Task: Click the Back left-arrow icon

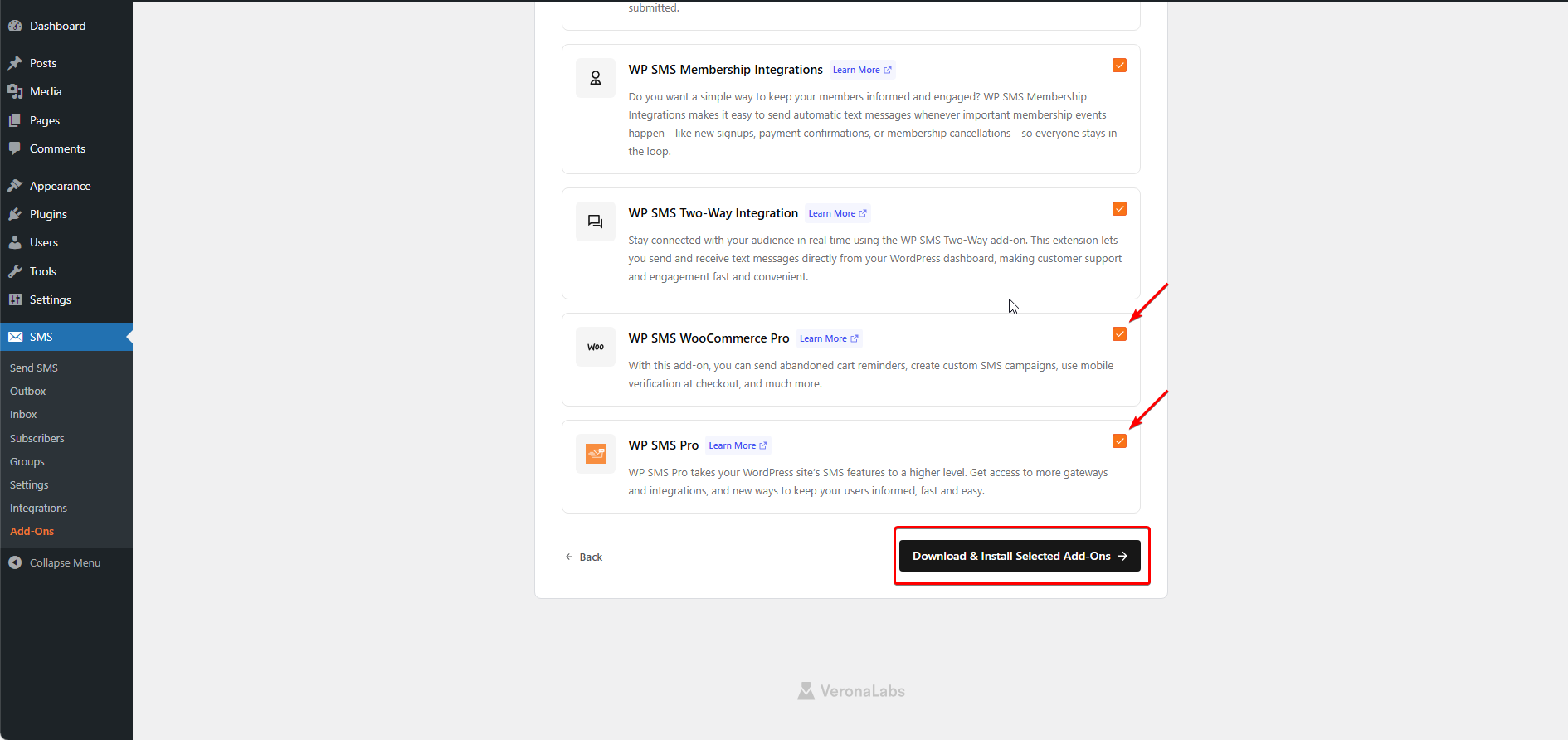Action: coord(569,557)
